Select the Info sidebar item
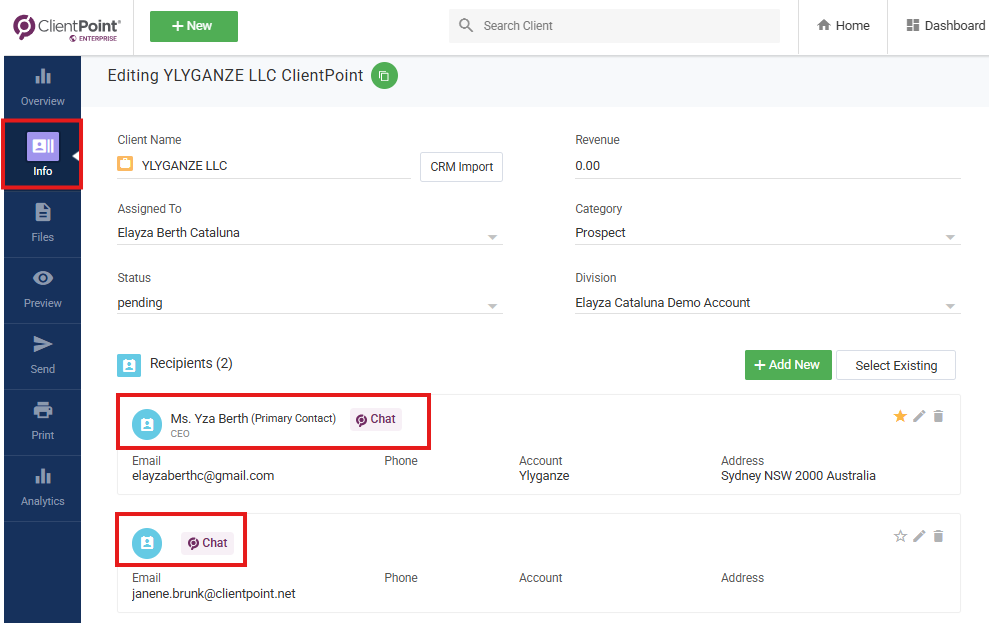This screenshot has width=989, height=623. pyautogui.click(x=42, y=154)
